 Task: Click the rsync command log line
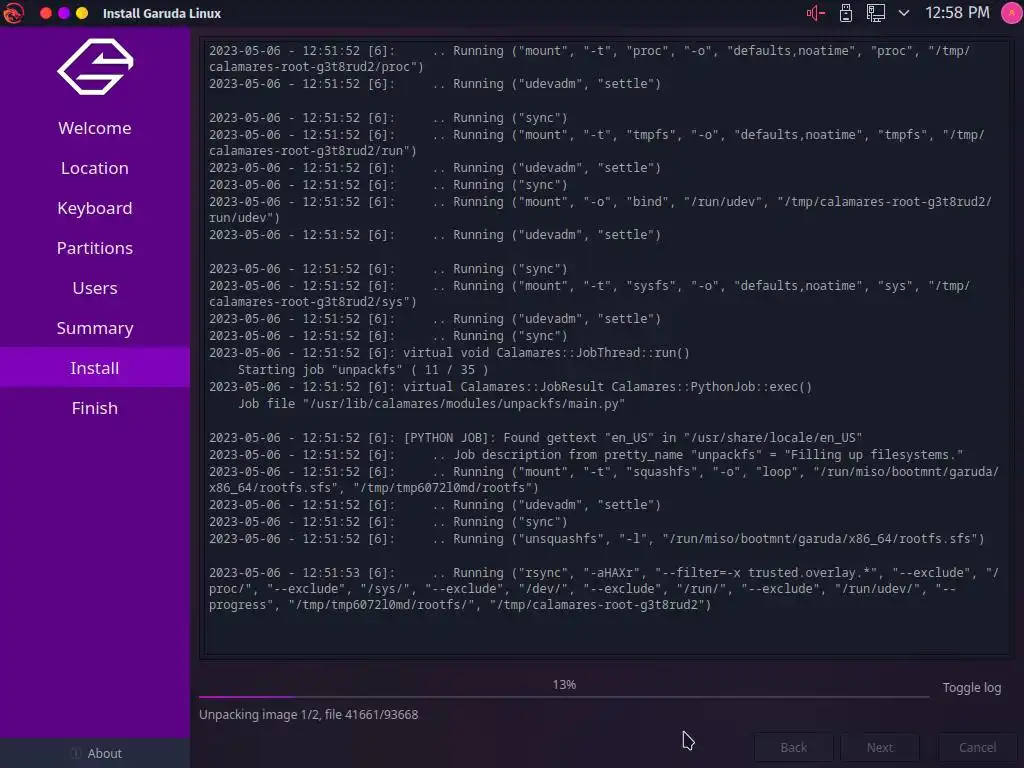(x=604, y=588)
